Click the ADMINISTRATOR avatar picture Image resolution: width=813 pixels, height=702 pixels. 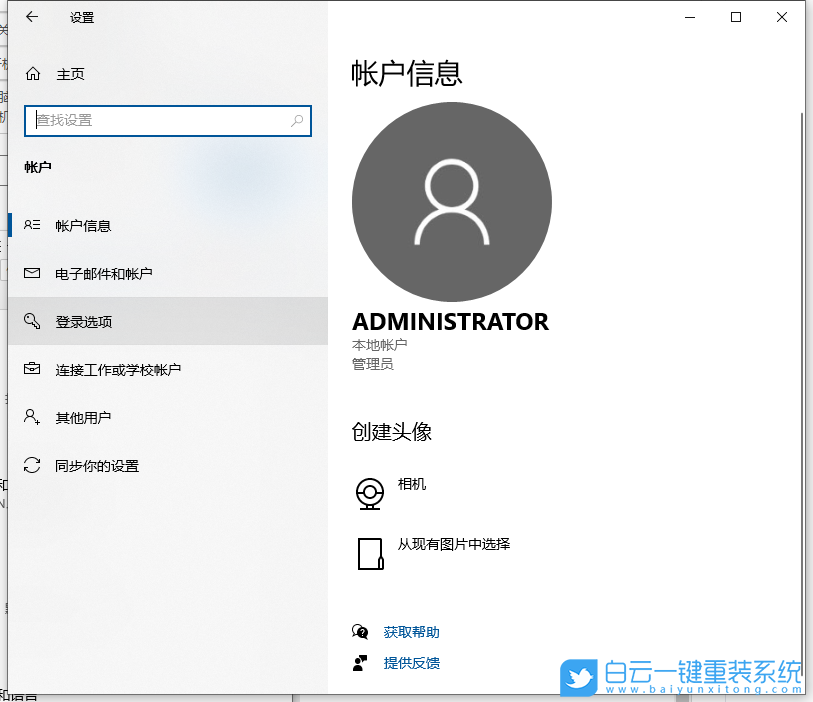pyautogui.click(x=451, y=201)
